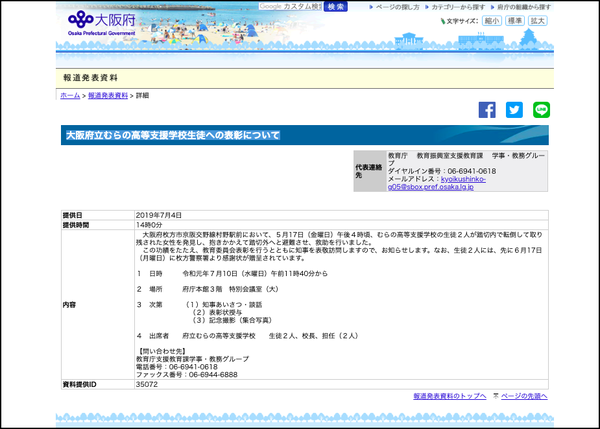Set text size to 縮小

[x=491, y=20]
